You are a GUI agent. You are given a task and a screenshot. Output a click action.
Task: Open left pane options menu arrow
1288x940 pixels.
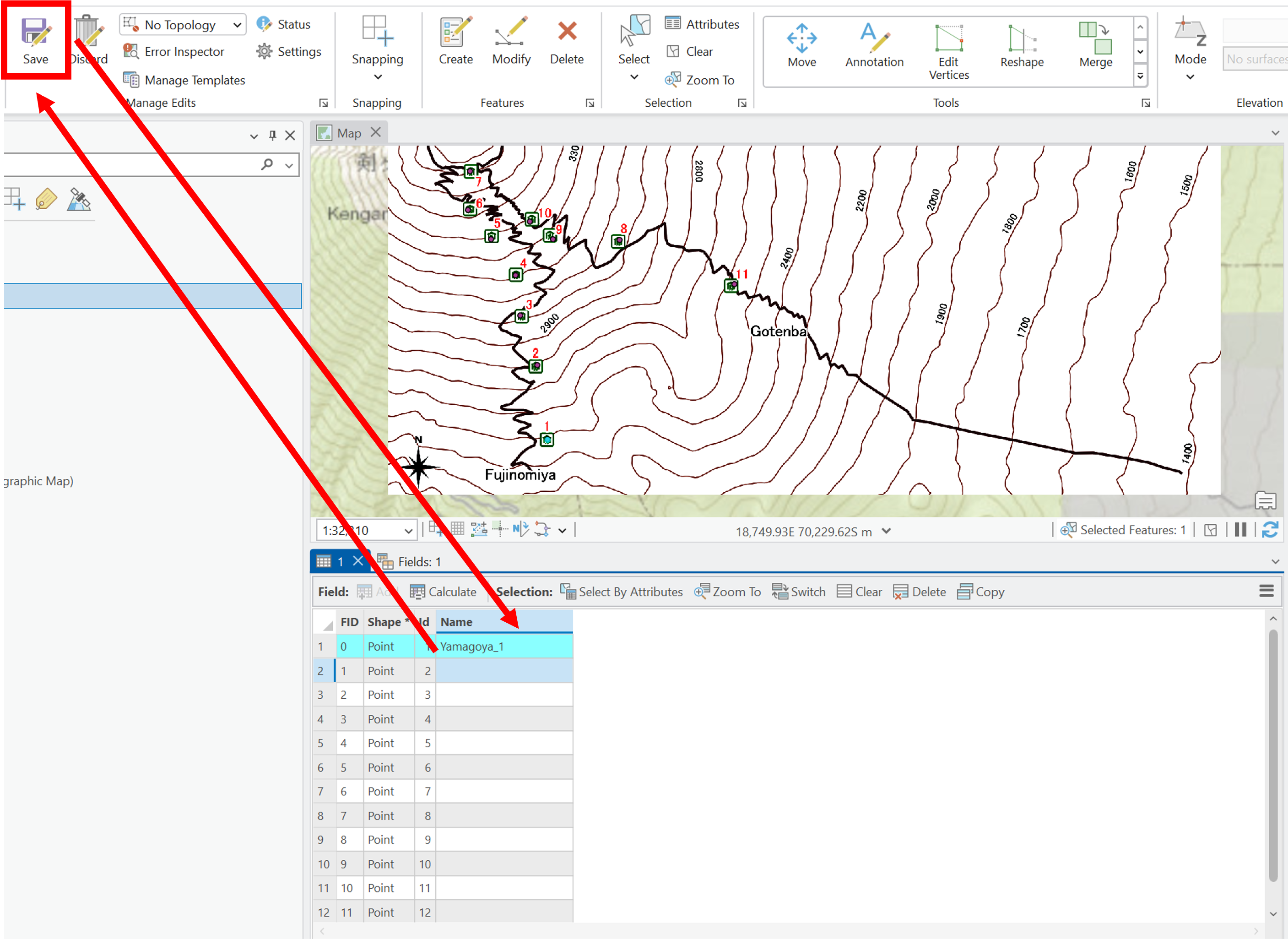(x=254, y=136)
